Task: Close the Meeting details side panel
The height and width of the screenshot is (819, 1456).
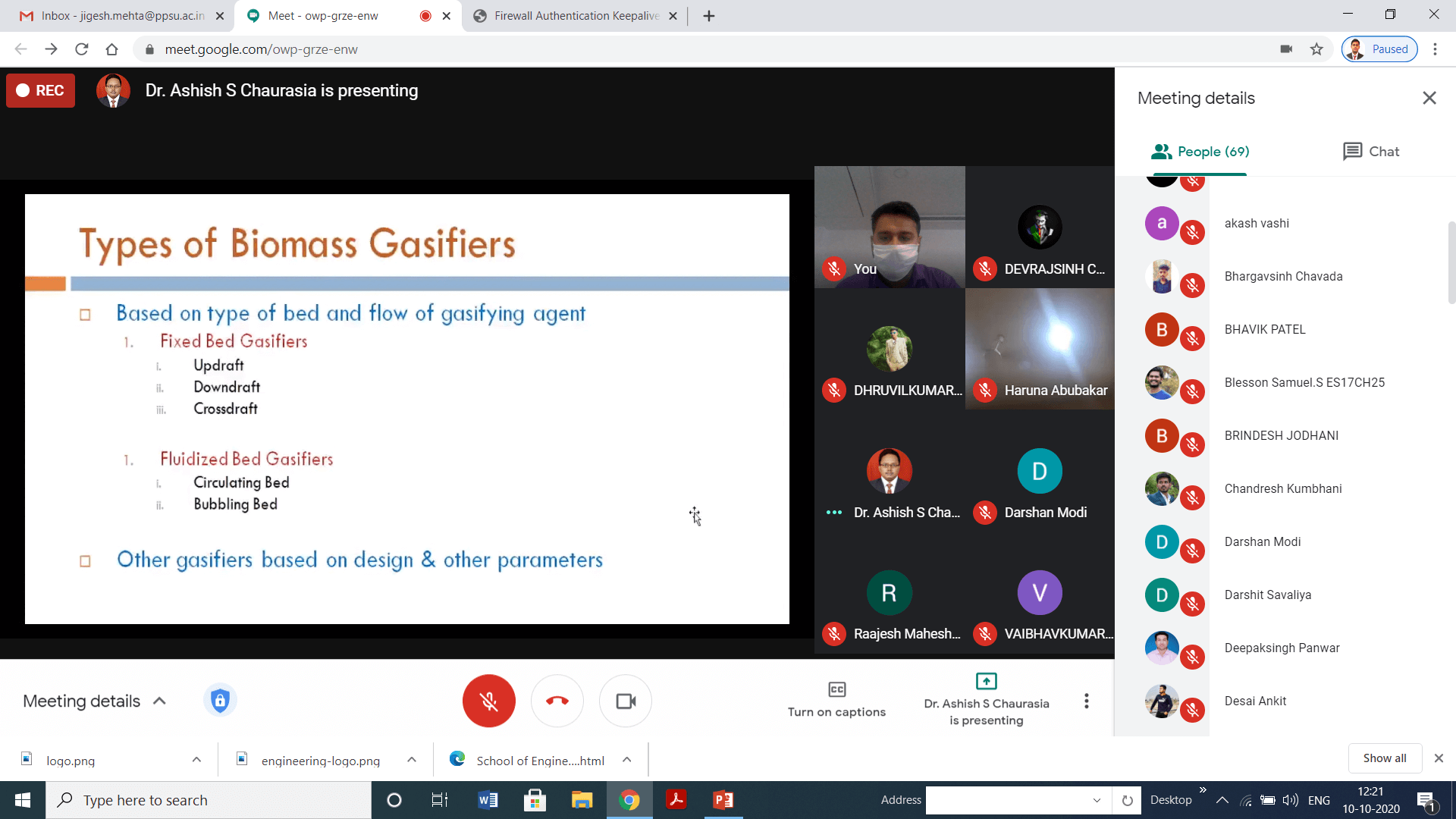Action: pos(1429,98)
